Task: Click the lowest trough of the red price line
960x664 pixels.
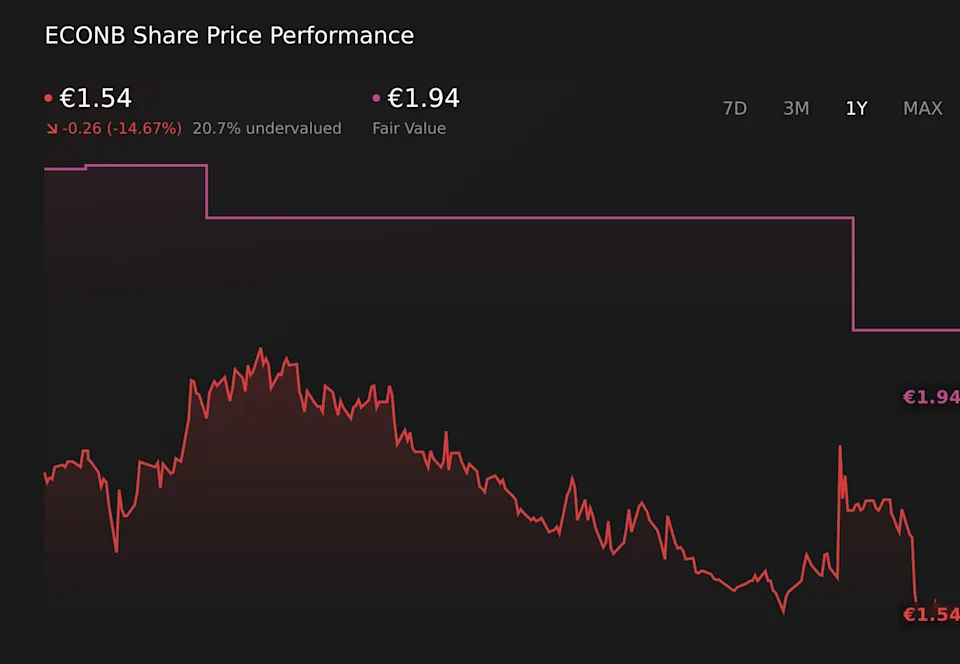Action: pos(783,611)
